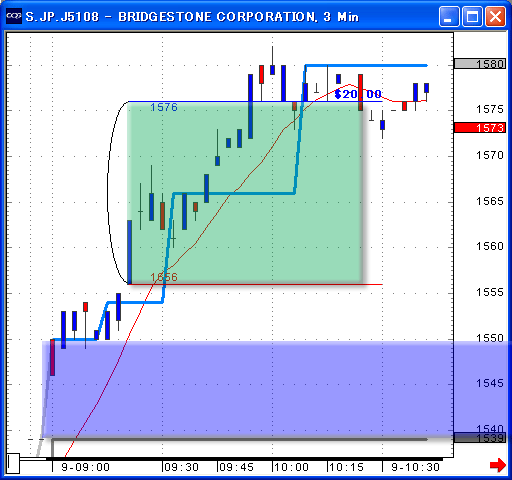This screenshot has width=512, height=480.
Task: Click the white scroll handle at bottom left
Action: [14, 463]
